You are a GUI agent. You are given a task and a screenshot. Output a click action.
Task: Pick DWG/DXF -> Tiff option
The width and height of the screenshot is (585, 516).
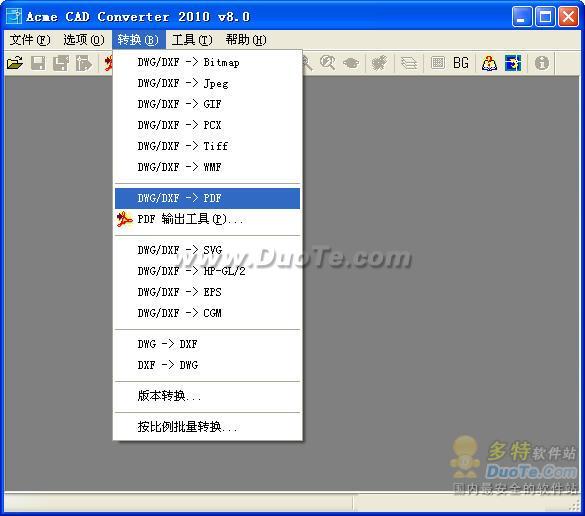[207, 146]
